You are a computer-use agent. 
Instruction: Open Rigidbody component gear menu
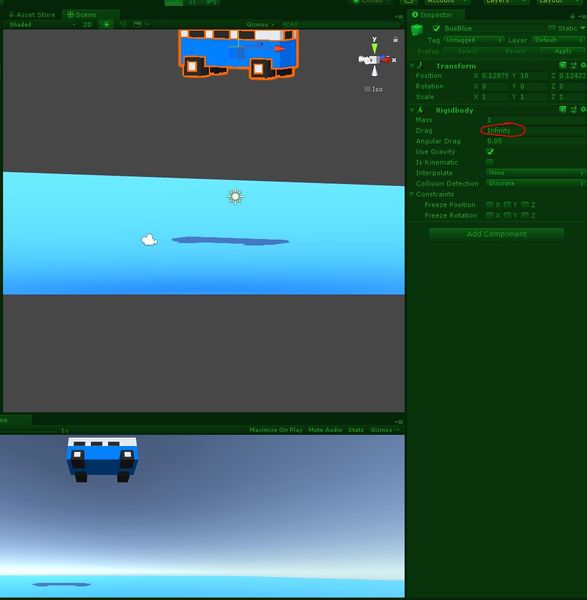click(x=583, y=110)
